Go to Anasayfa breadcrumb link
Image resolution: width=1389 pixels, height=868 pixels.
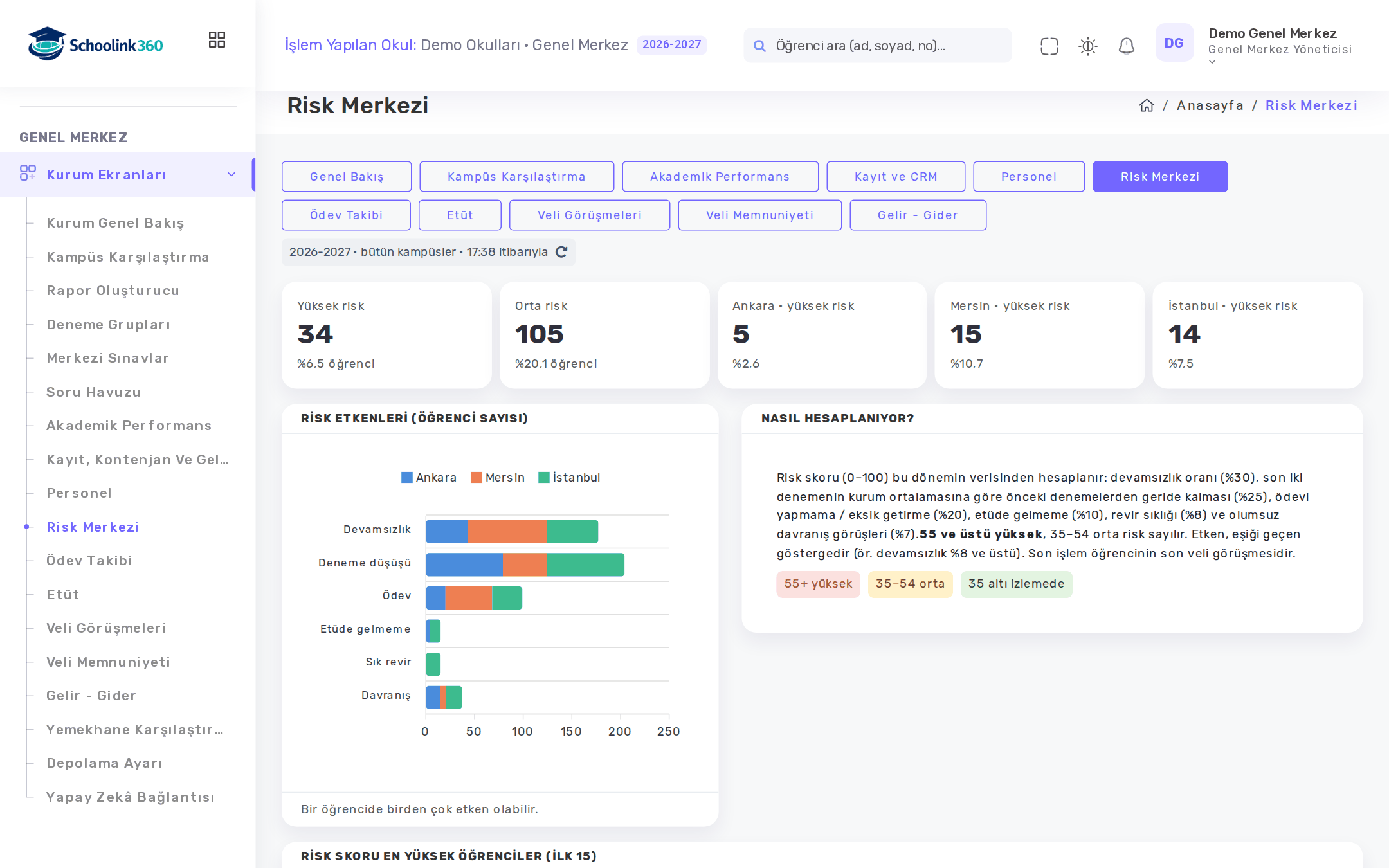[x=1210, y=105]
